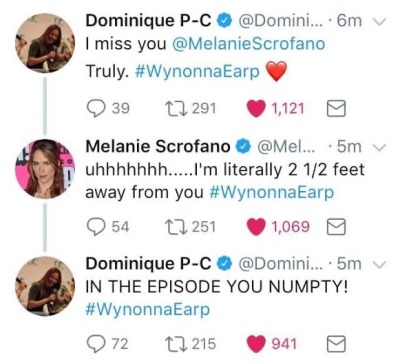
Task: Send the "I miss you" tweet via message
Action: pos(336,109)
